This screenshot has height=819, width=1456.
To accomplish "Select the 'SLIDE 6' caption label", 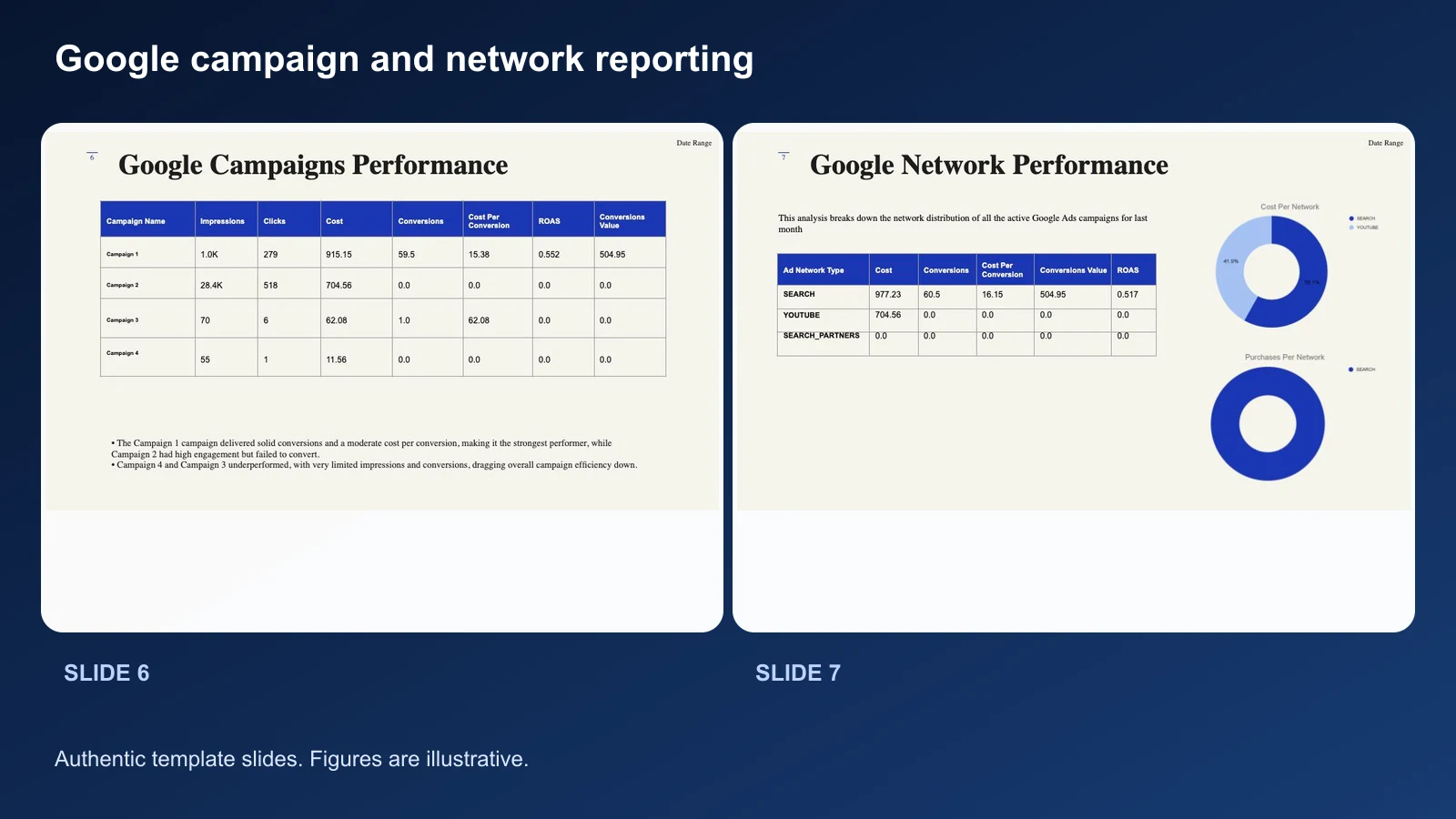I will (x=106, y=672).
